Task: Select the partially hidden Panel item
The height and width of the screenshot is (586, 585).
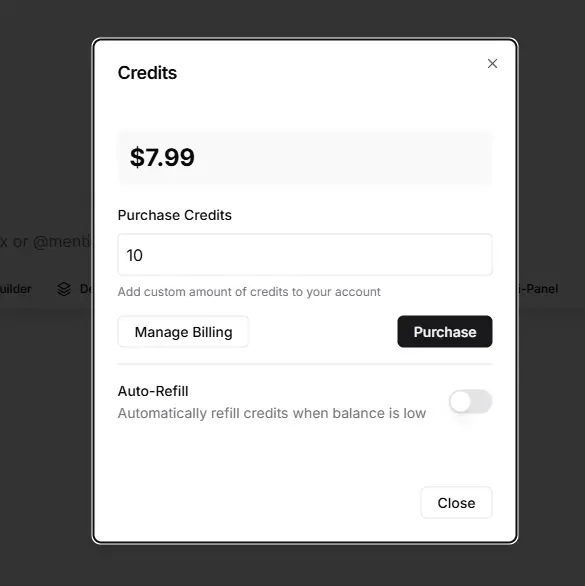Action: pyautogui.click(x=539, y=289)
